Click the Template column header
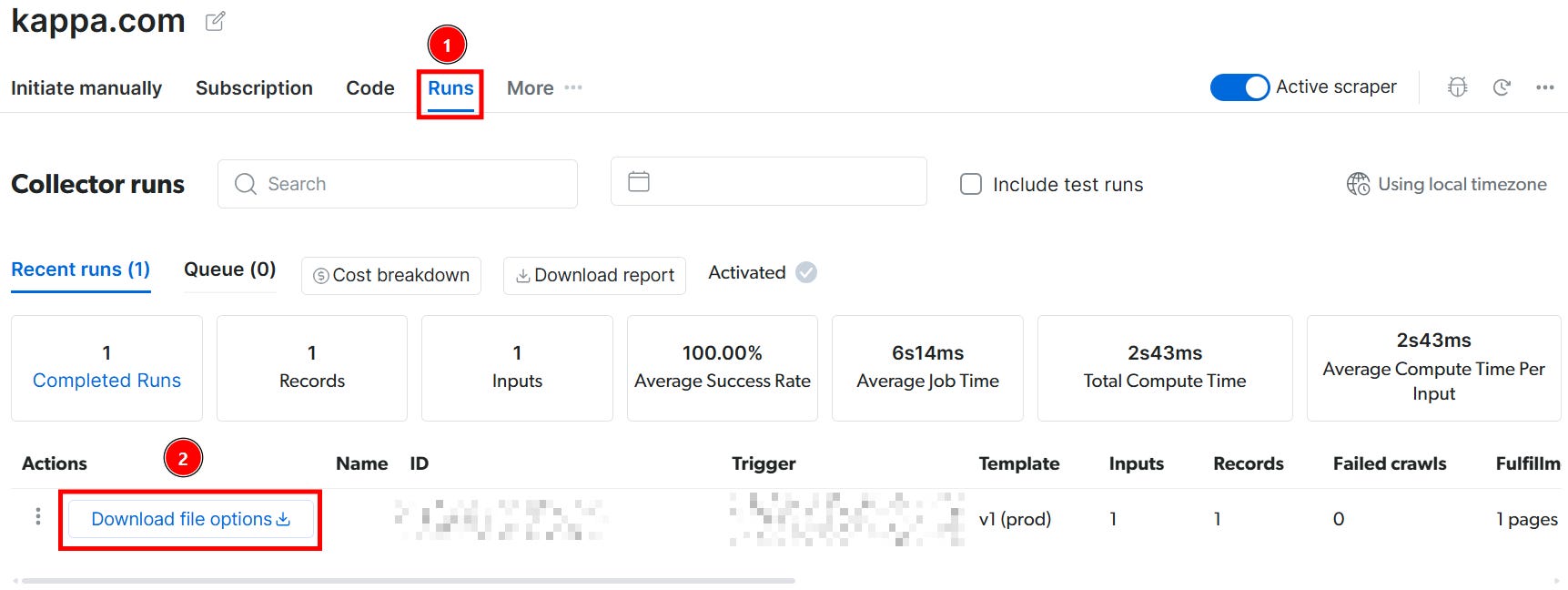This screenshot has height=590, width=1568. (x=1019, y=463)
